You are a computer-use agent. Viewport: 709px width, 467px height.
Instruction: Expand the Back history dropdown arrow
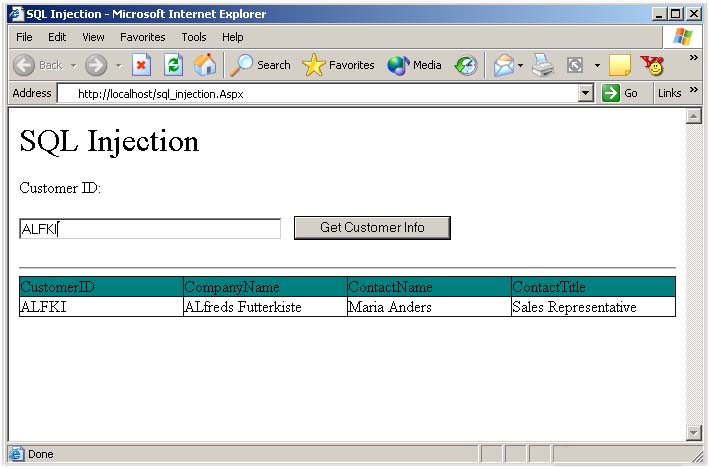point(73,65)
